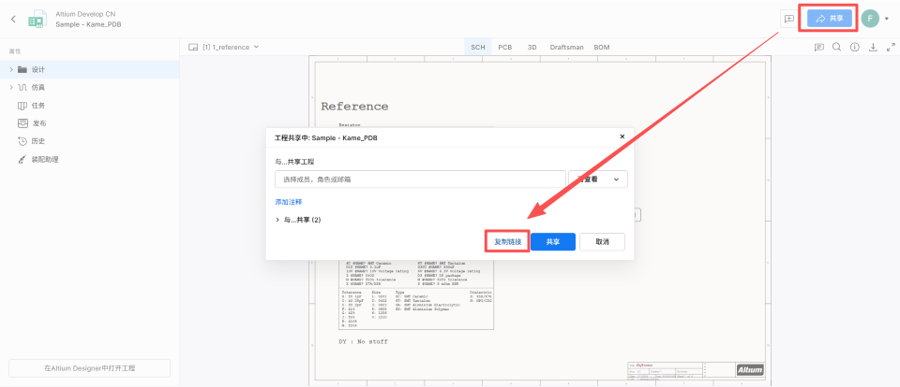Click the 取消 button
This screenshot has width=900, height=387.
(602, 242)
